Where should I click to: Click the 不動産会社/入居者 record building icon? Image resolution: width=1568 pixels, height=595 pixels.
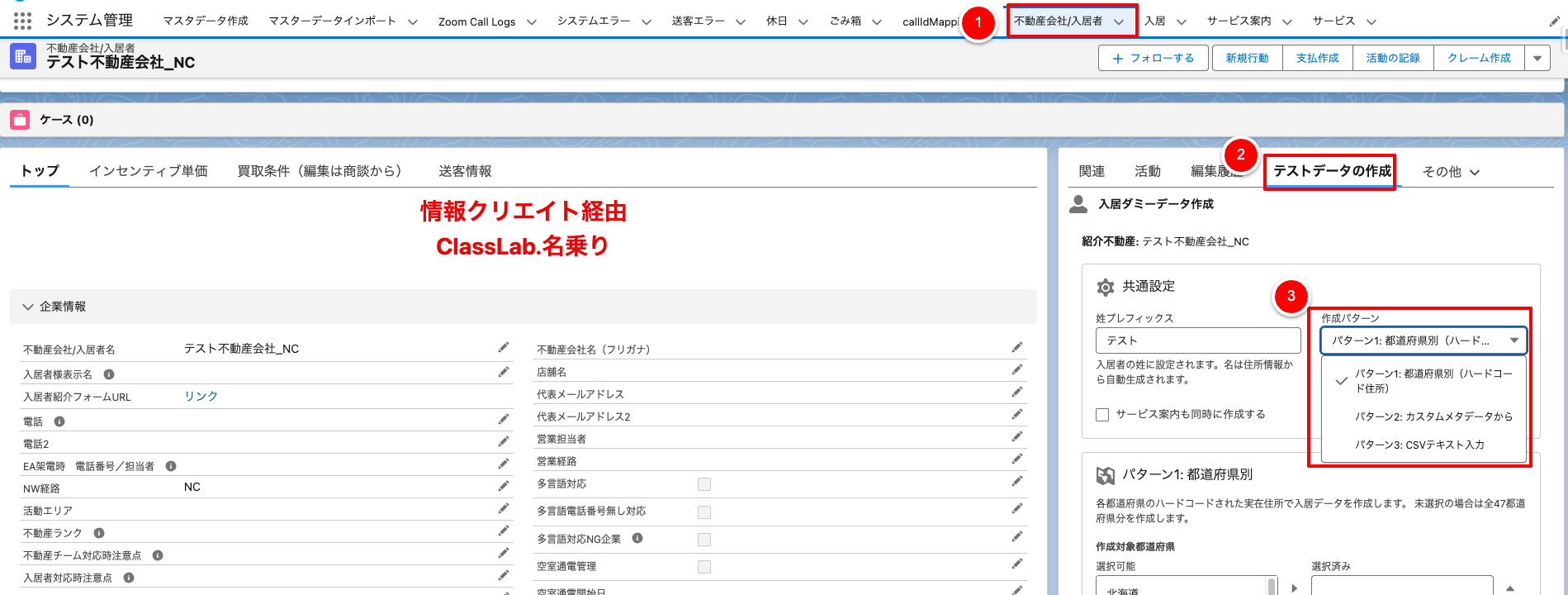click(x=23, y=56)
